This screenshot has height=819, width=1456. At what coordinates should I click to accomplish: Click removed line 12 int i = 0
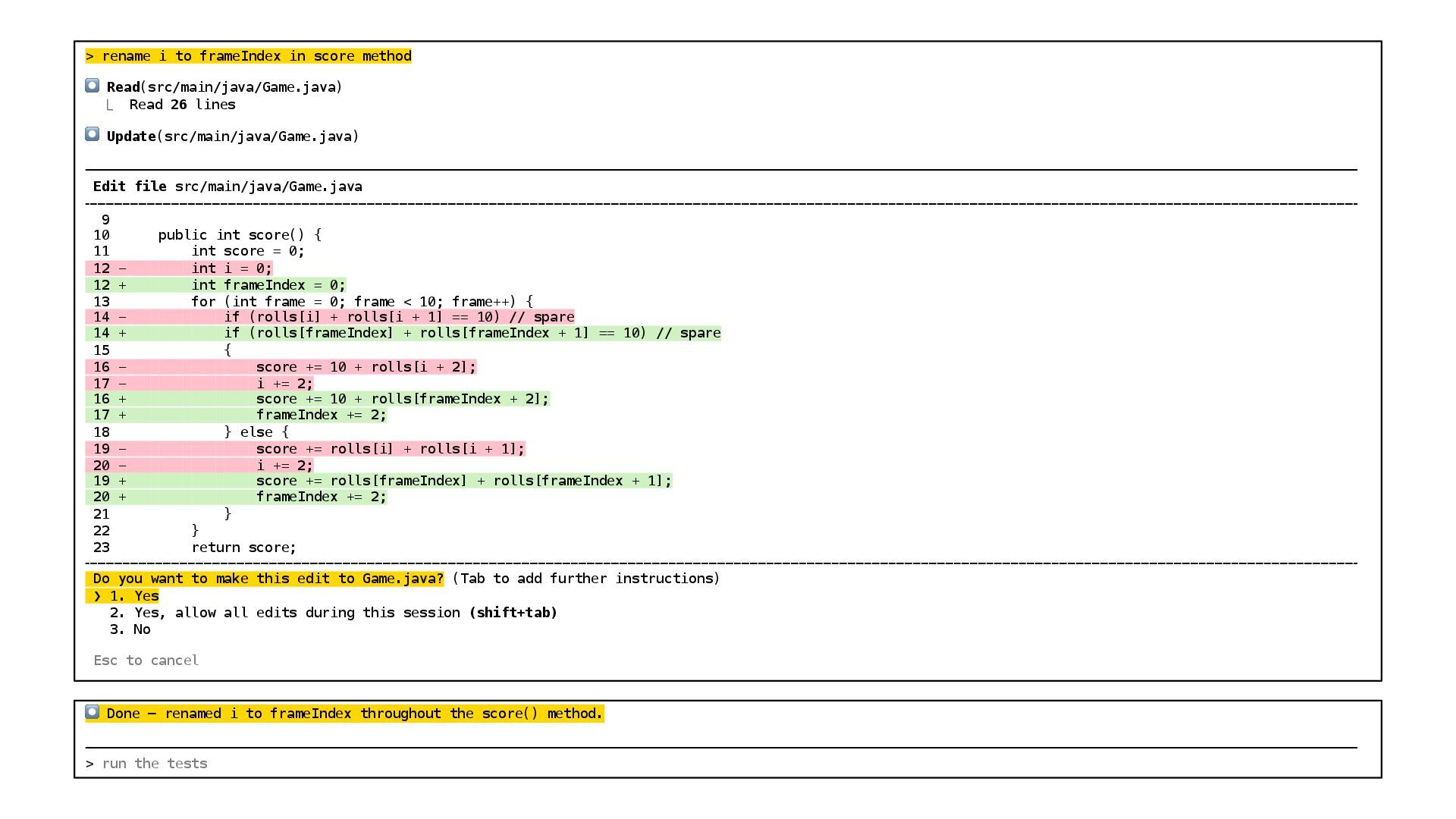pos(231,268)
